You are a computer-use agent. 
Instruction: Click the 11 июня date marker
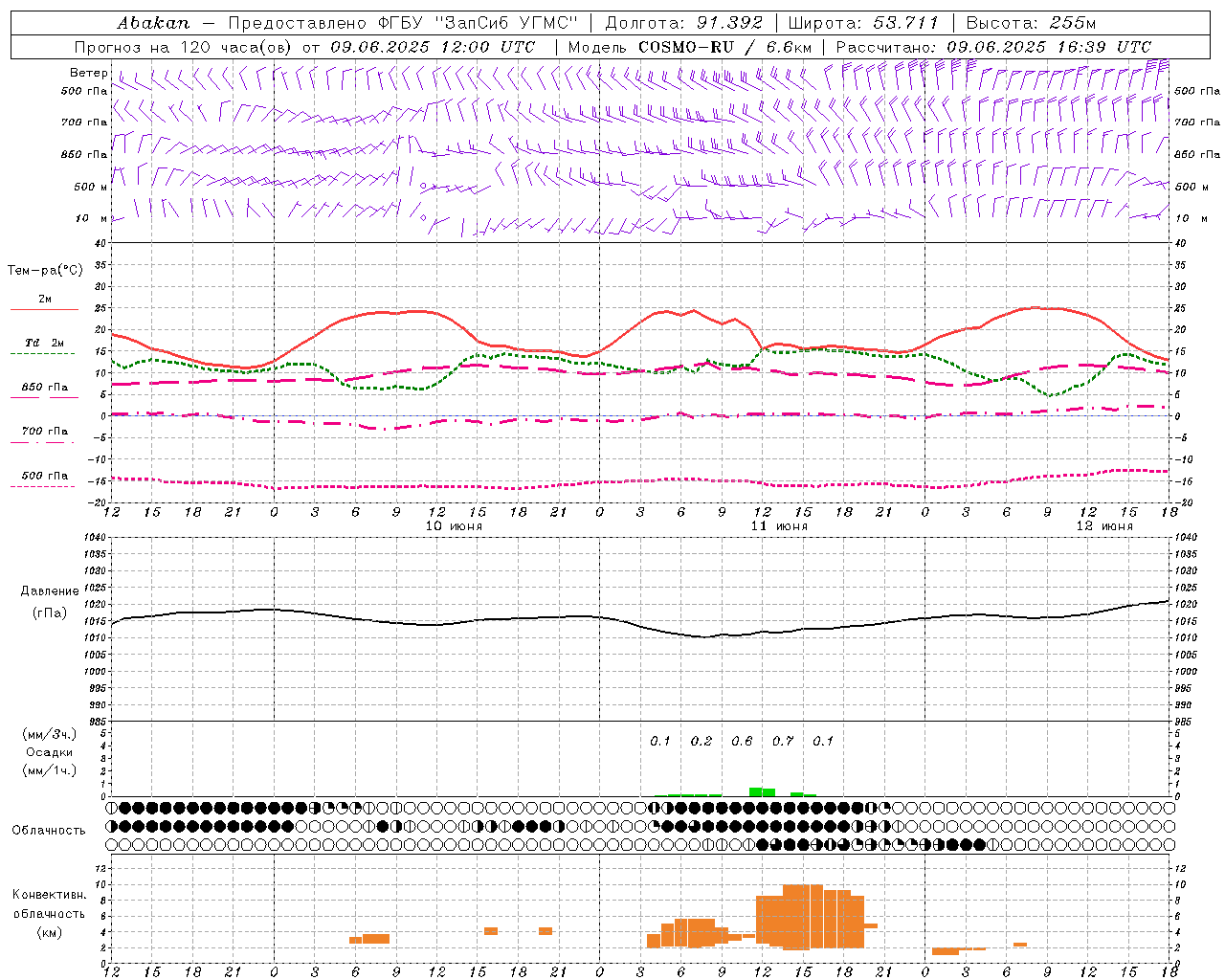pyautogui.click(x=779, y=526)
